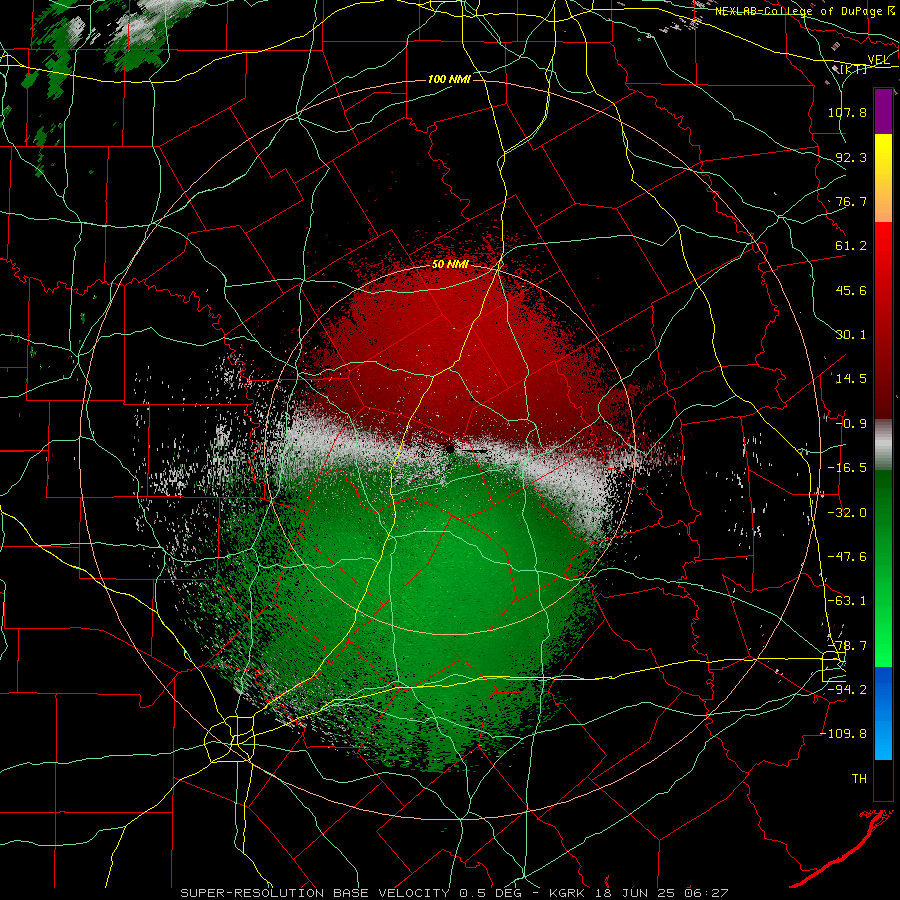Click the TH legend label
Image resolution: width=900 pixels, height=900 pixels.
pyautogui.click(x=859, y=779)
